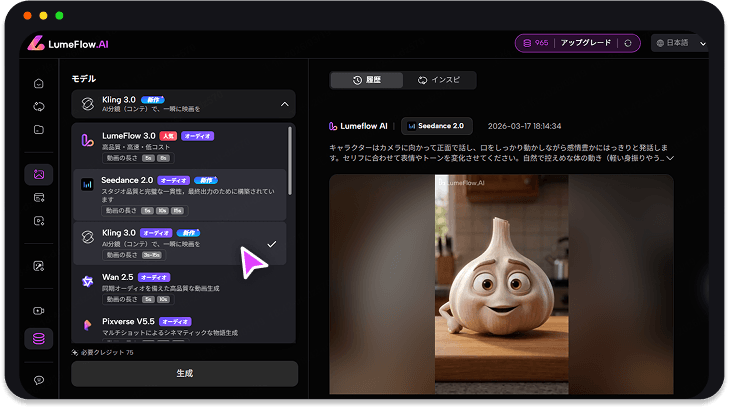Screen dimensions: 729x408
Task: Click the video camera sidebar icon
Action: [39, 311]
